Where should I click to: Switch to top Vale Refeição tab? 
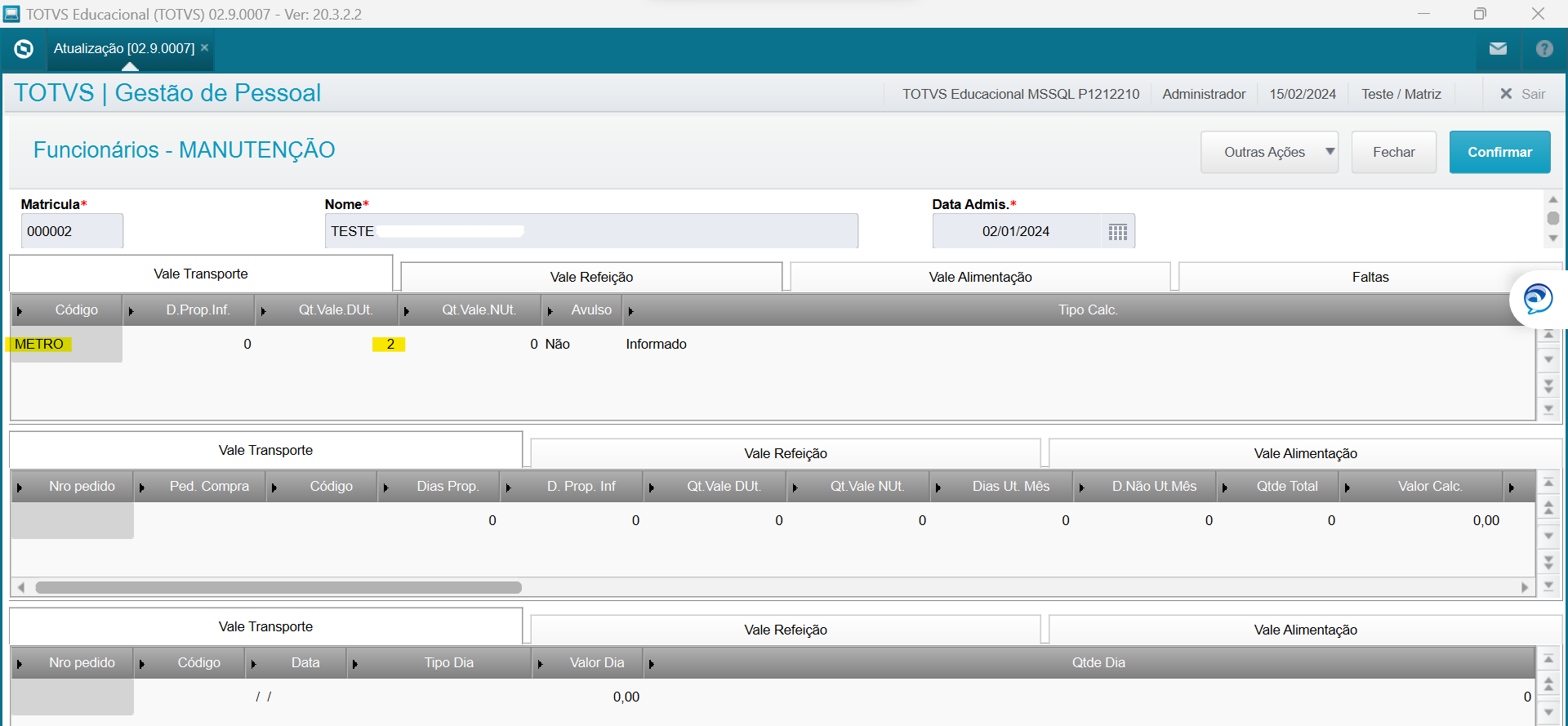click(591, 277)
